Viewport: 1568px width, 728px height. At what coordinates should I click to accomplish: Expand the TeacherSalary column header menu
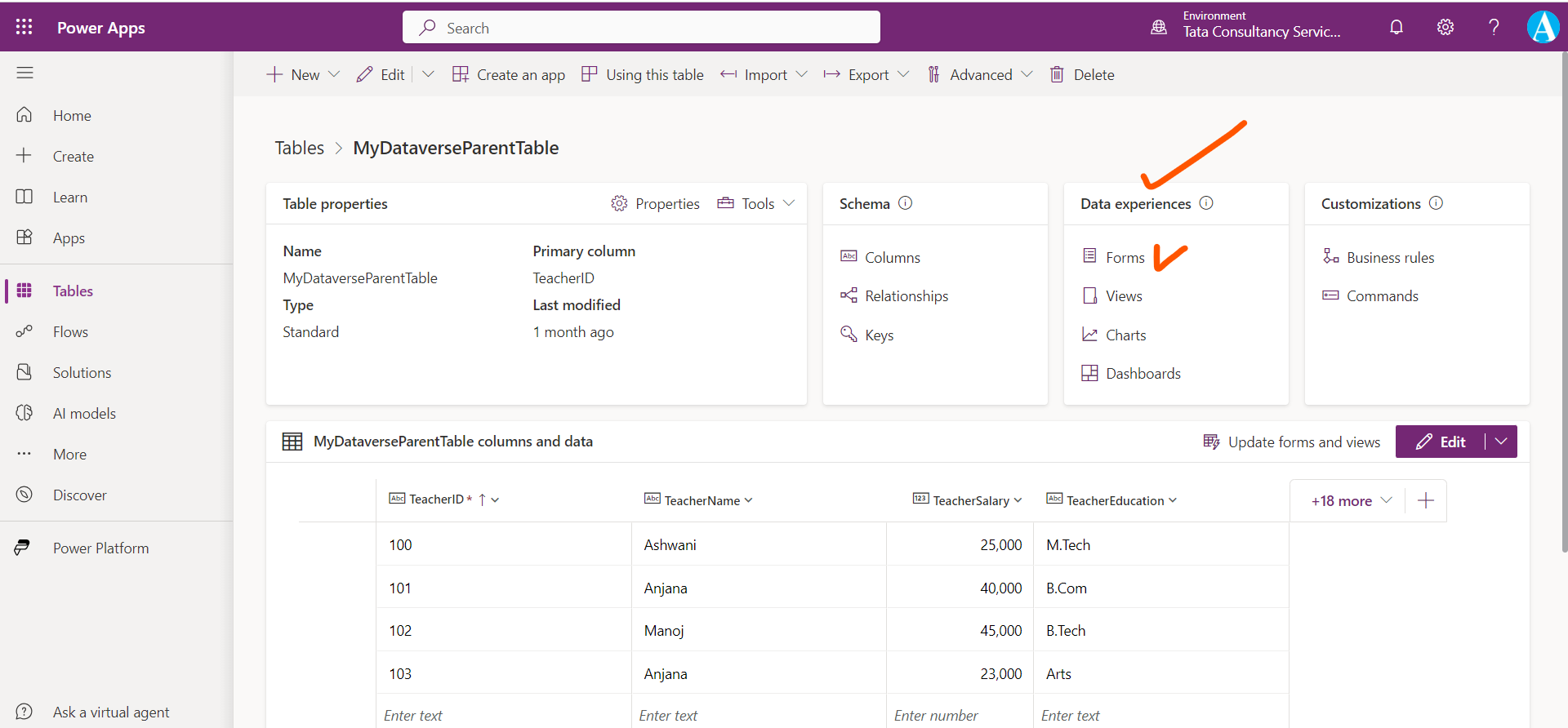(1018, 500)
